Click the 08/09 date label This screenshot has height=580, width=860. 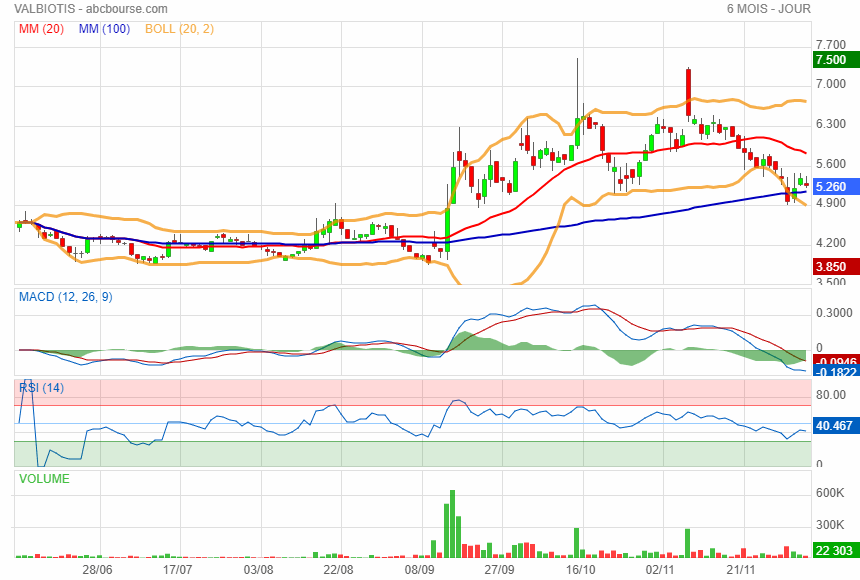pyautogui.click(x=420, y=570)
